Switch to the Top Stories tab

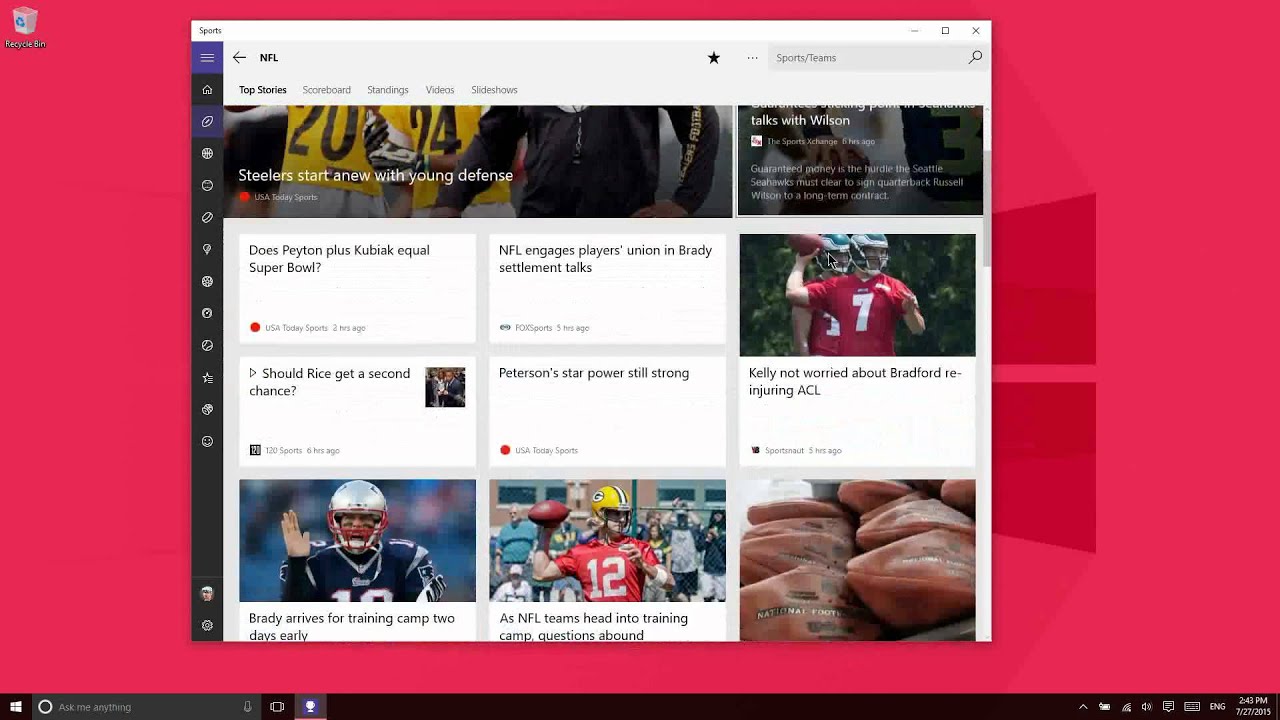[x=263, y=90]
